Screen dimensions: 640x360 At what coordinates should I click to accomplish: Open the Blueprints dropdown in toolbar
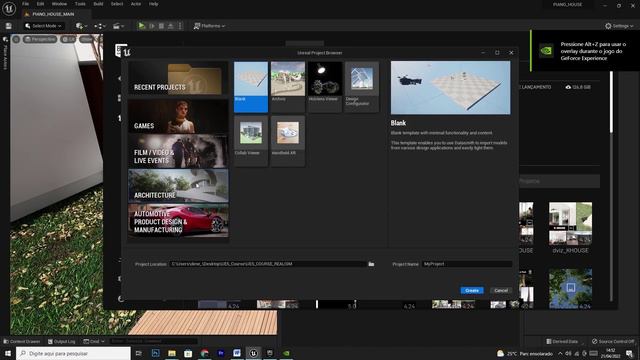(100, 26)
